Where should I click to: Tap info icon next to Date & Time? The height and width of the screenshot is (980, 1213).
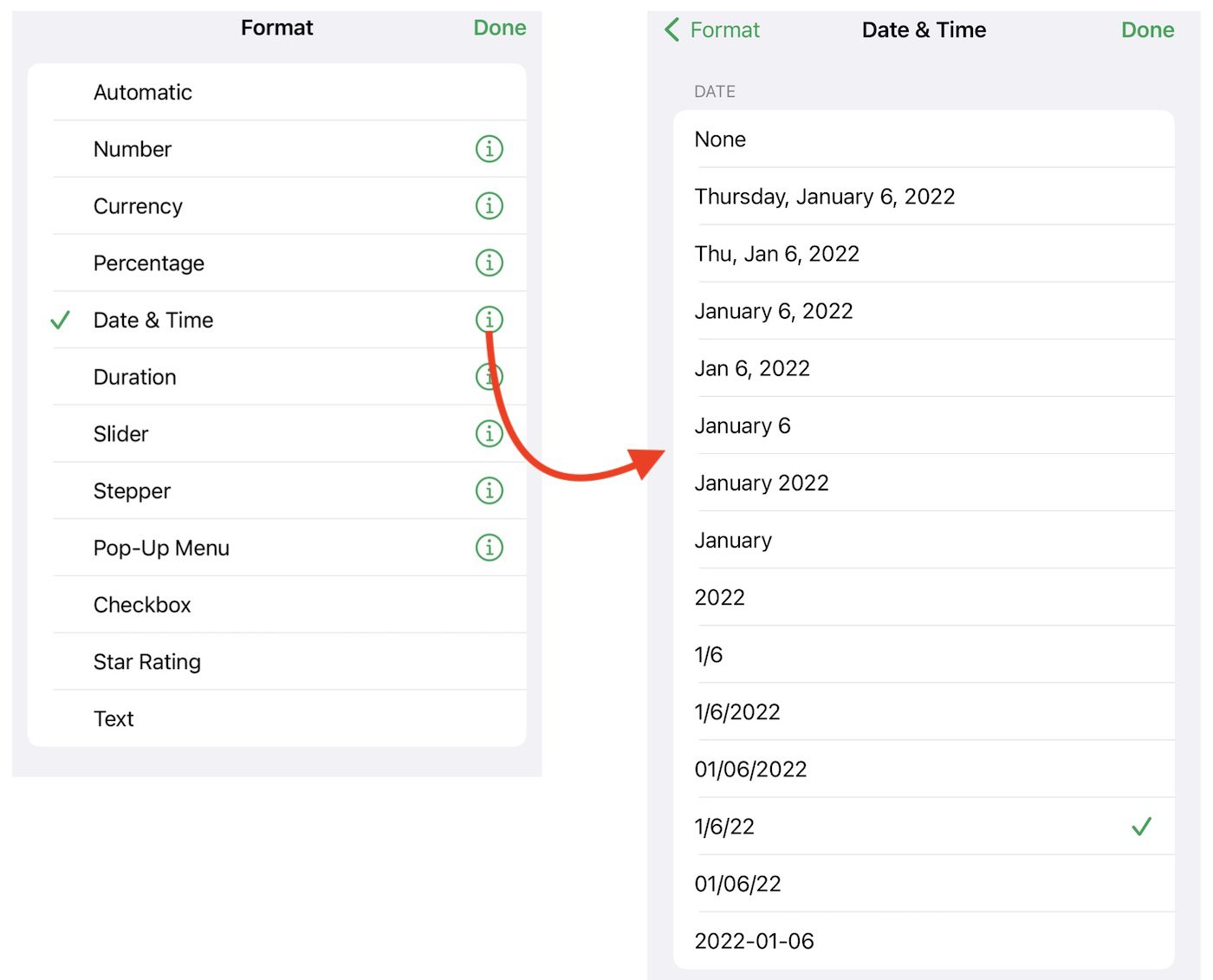pyautogui.click(x=489, y=320)
